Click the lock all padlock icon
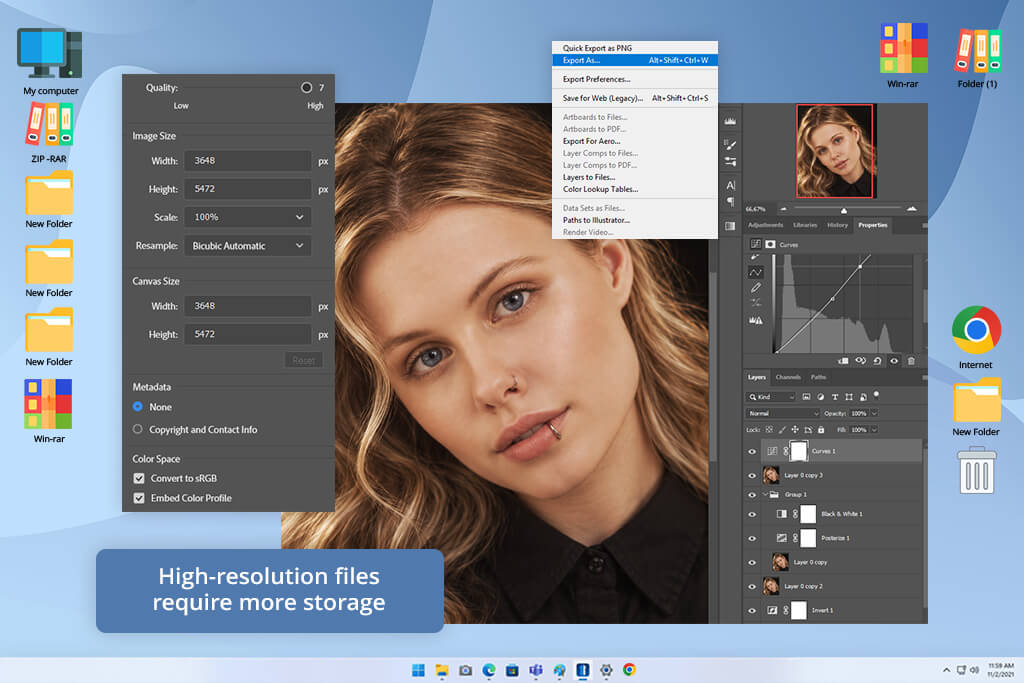The width and height of the screenshot is (1024, 683). point(821,430)
